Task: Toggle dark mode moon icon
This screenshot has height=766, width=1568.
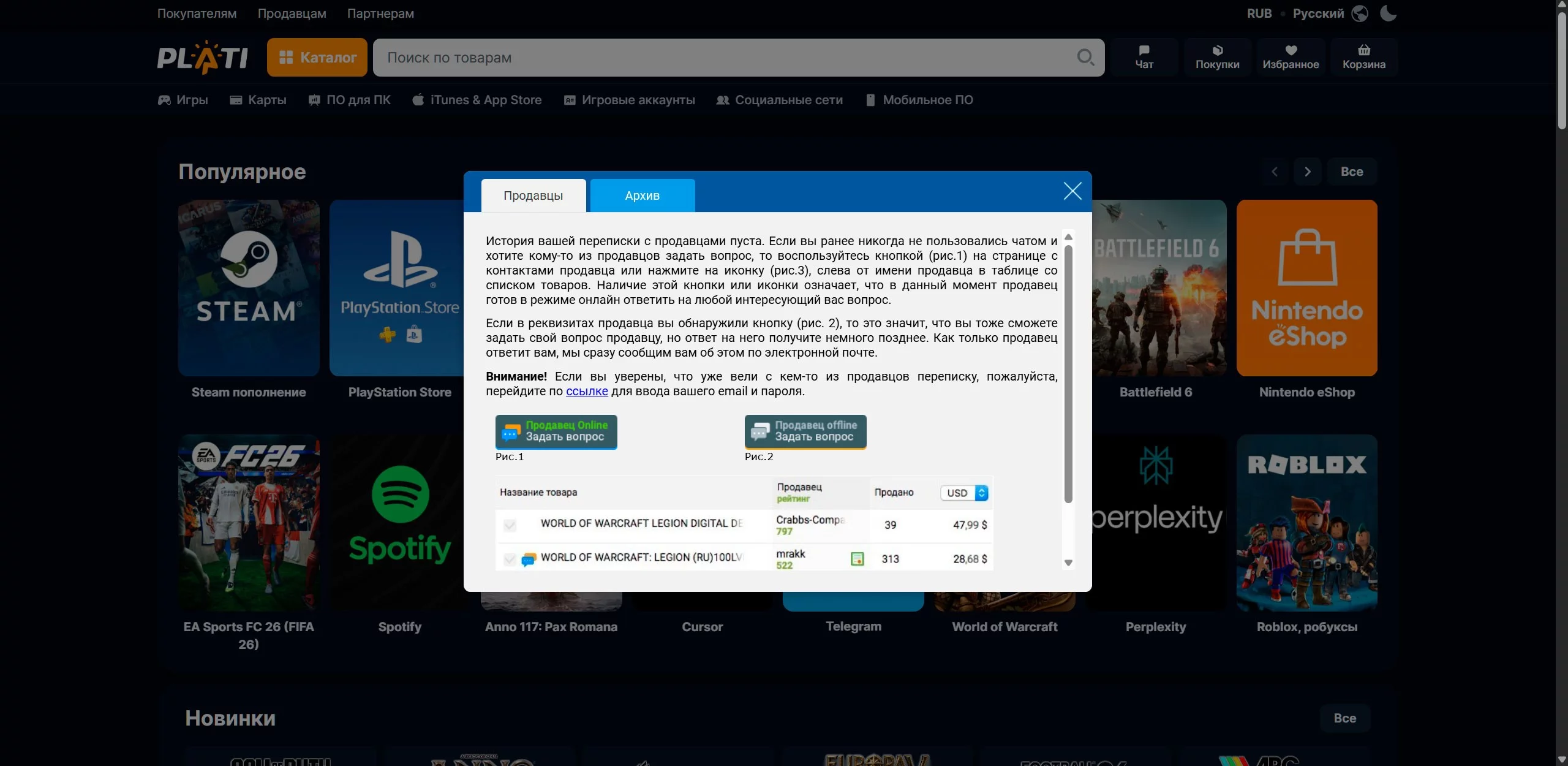Action: pyautogui.click(x=1388, y=13)
